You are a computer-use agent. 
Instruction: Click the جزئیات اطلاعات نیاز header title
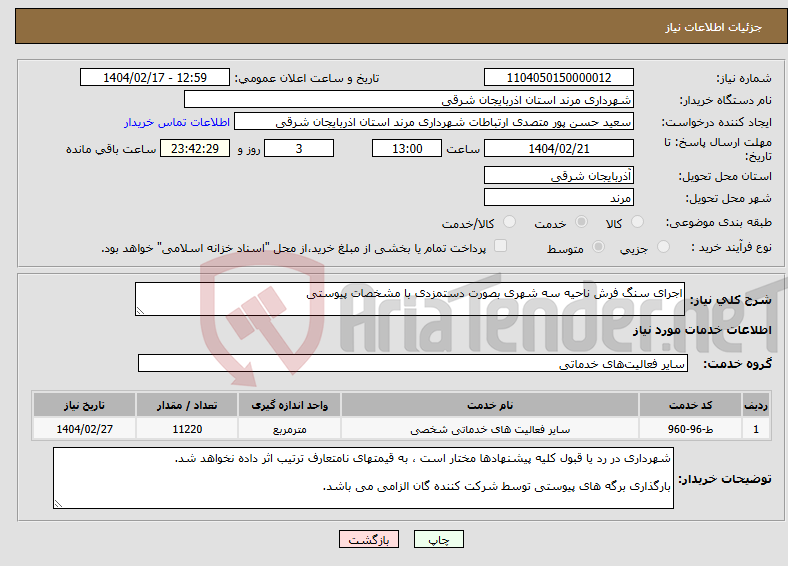(x=714, y=27)
